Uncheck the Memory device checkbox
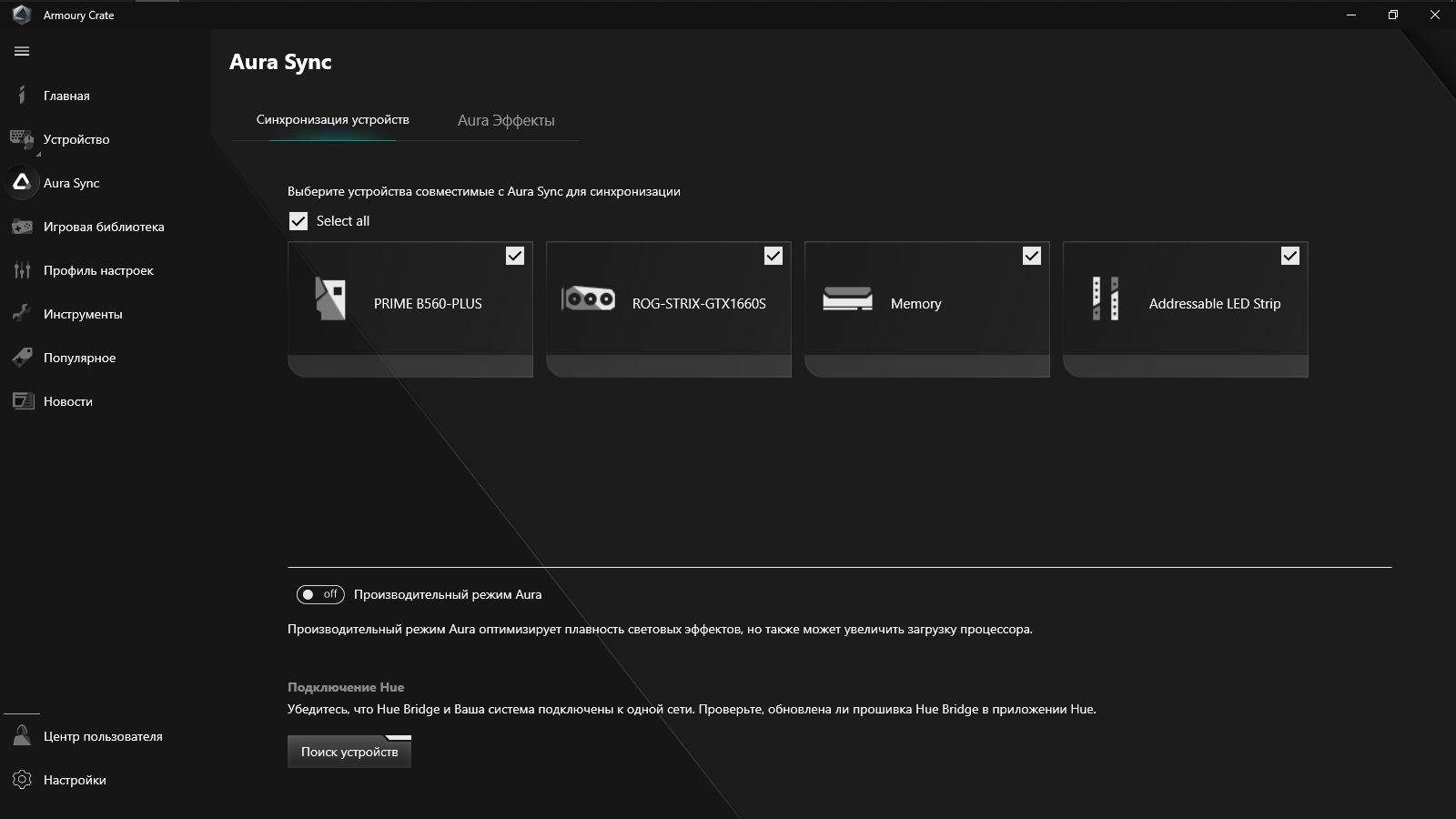 (1032, 256)
